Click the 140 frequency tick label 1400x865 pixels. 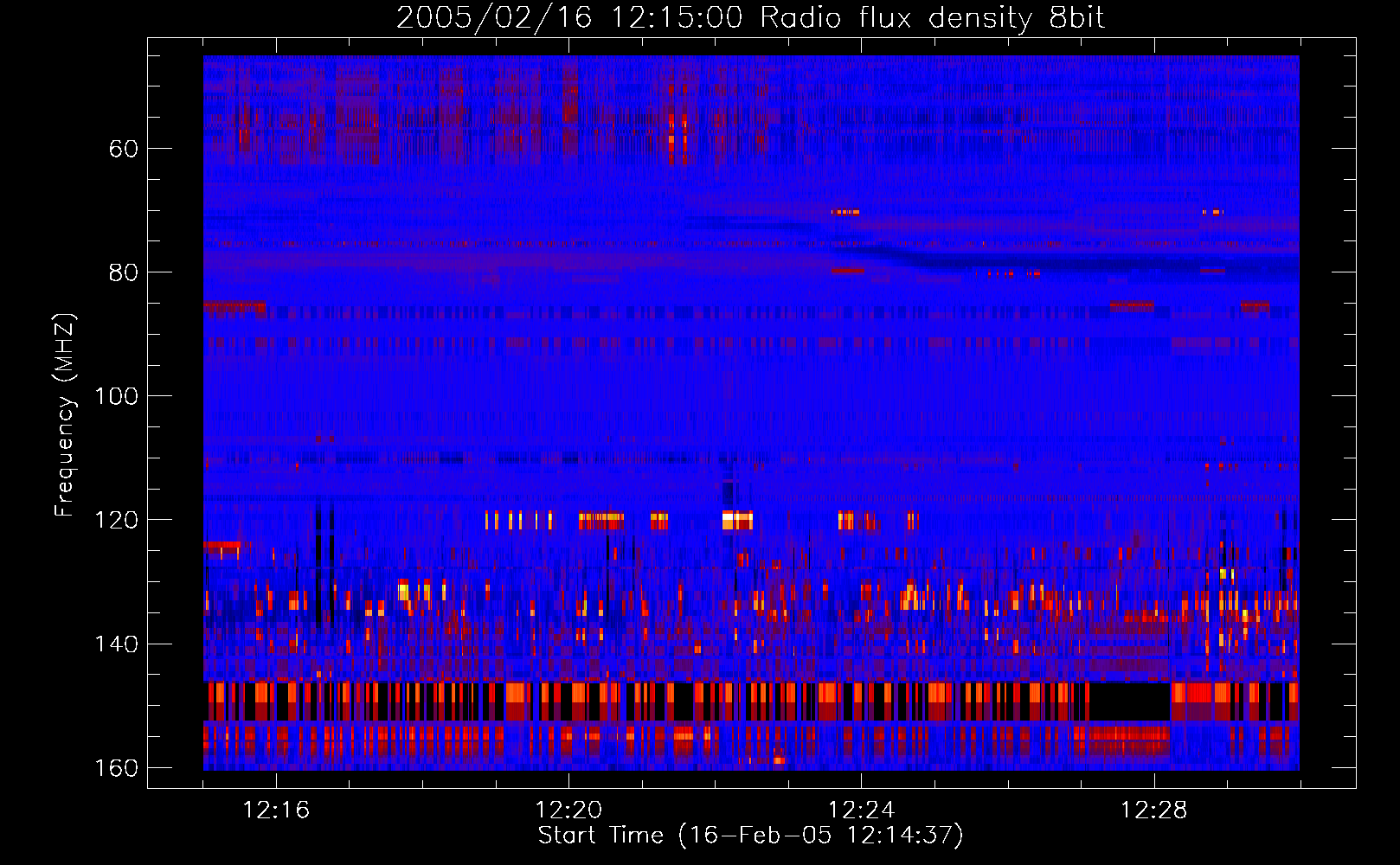(x=116, y=644)
